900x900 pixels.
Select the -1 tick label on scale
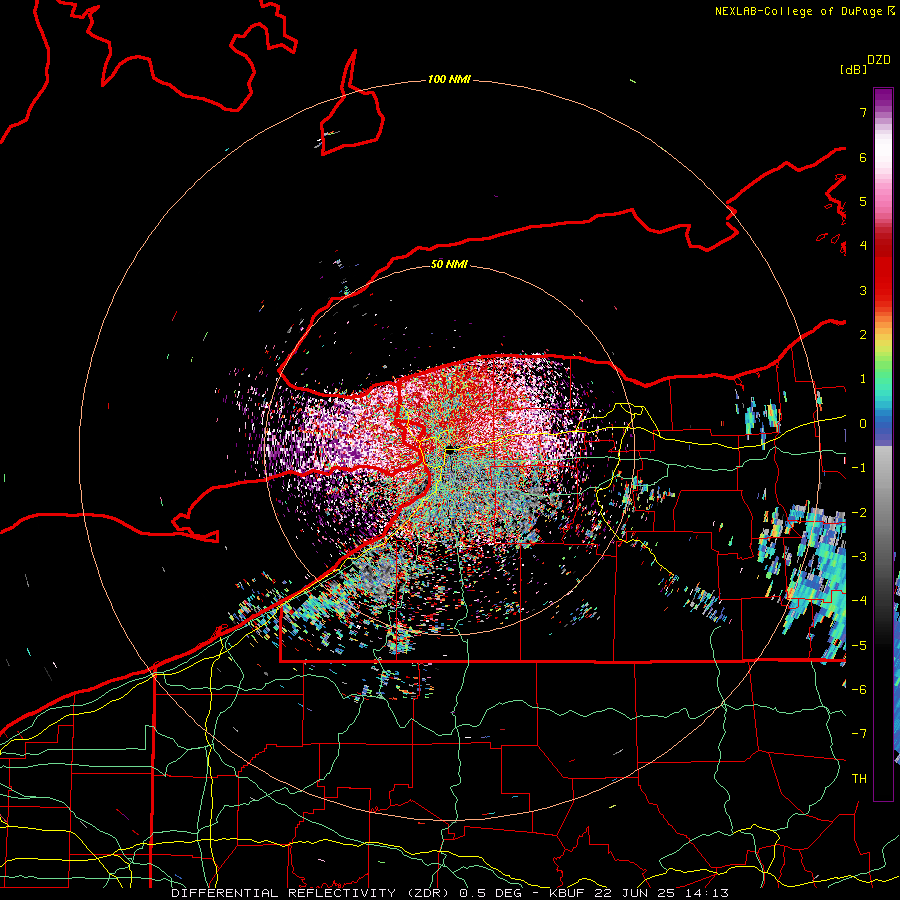(x=859, y=468)
